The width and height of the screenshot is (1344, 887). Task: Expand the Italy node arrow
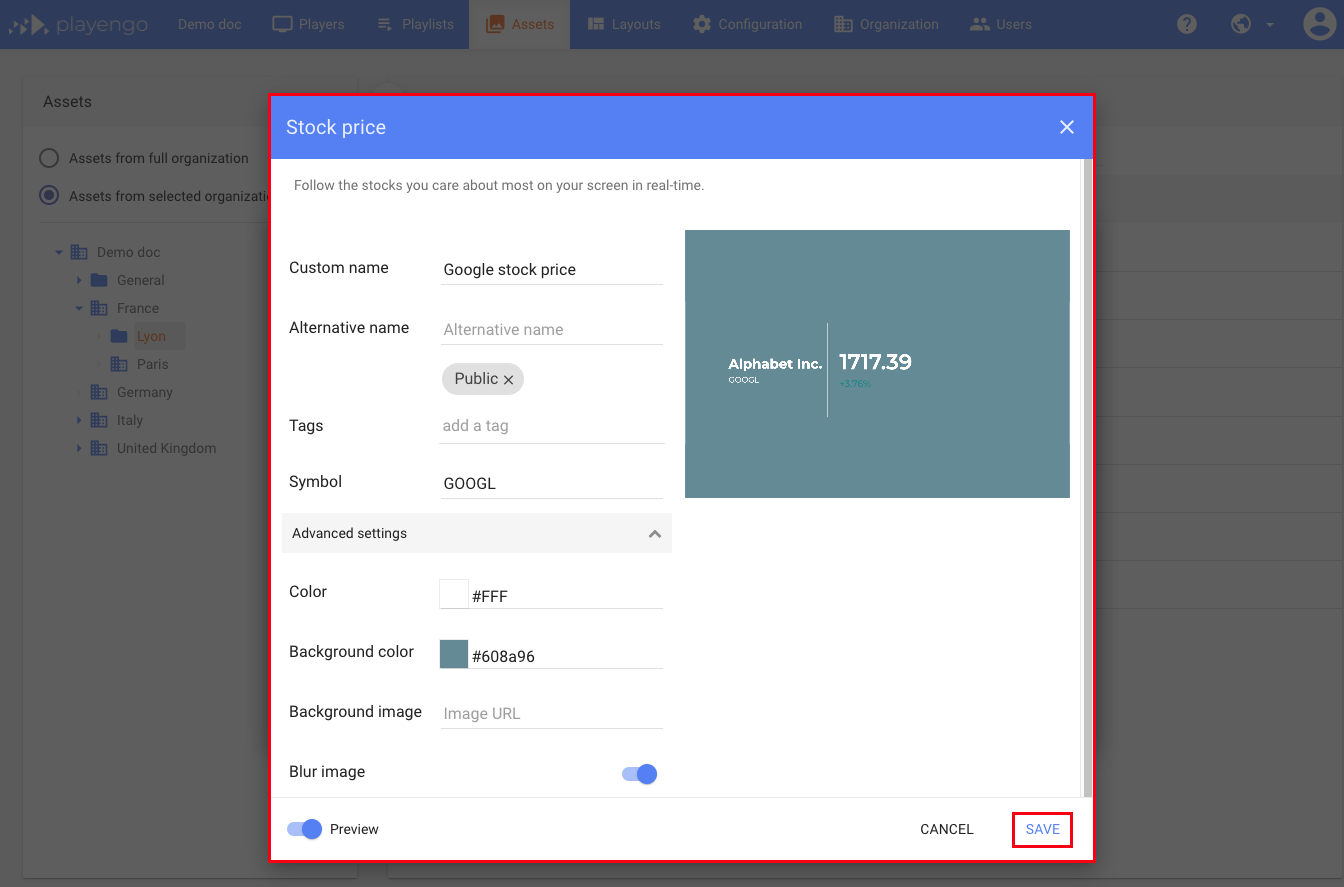(79, 421)
